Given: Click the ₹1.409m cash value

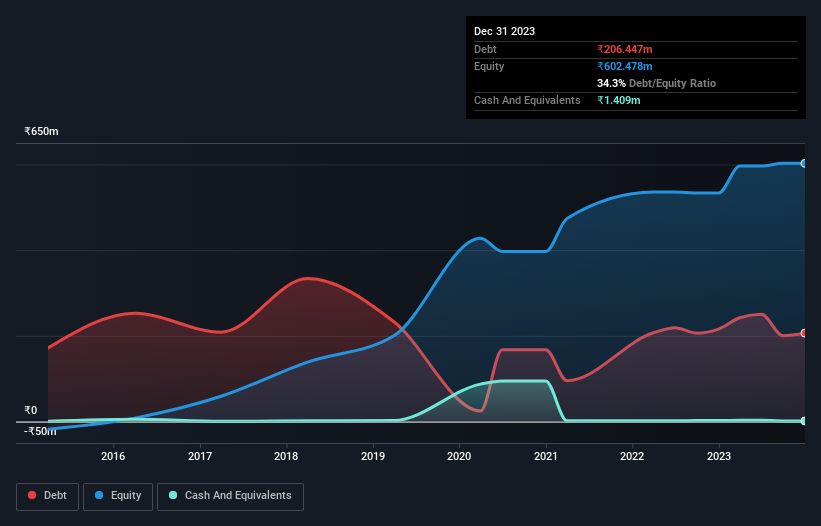Looking at the screenshot, I should point(619,100).
